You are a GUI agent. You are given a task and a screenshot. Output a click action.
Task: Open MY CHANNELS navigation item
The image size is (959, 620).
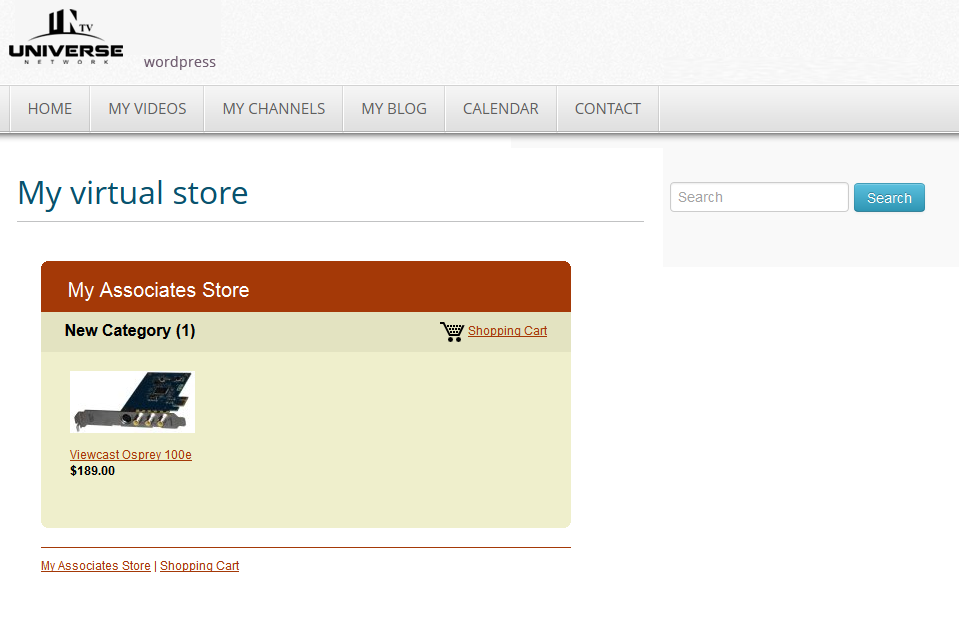[273, 109]
